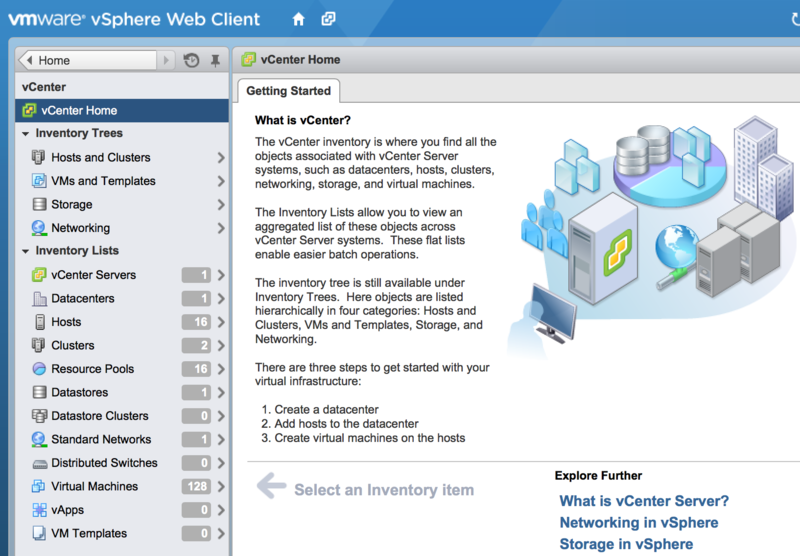
Task: Click the Hosts and Clusters icon
Action: tap(38, 157)
